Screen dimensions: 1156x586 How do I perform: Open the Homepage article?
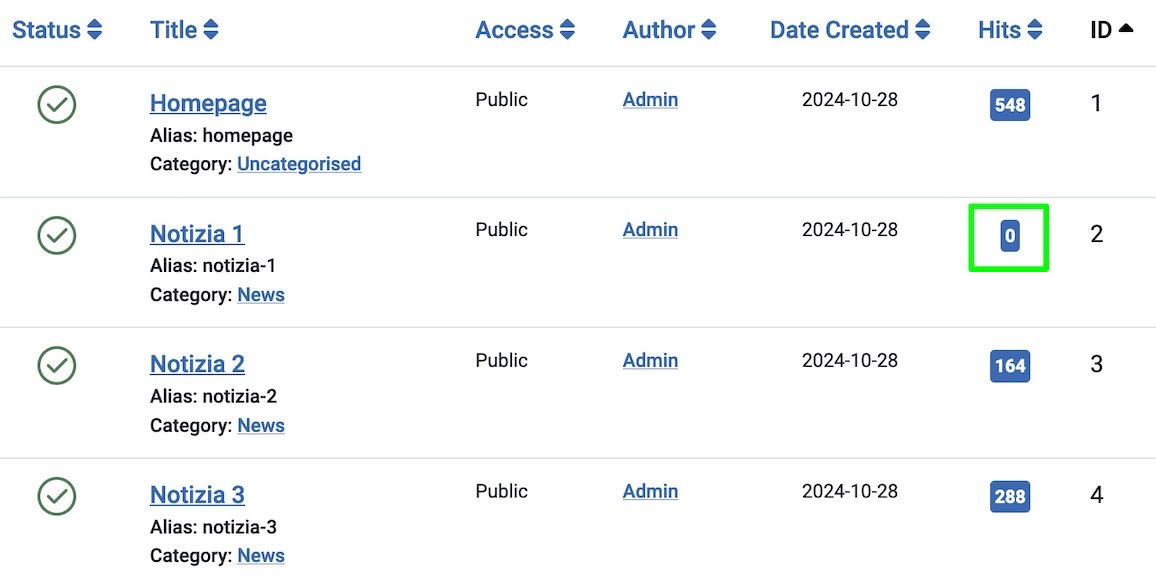(x=208, y=103)
